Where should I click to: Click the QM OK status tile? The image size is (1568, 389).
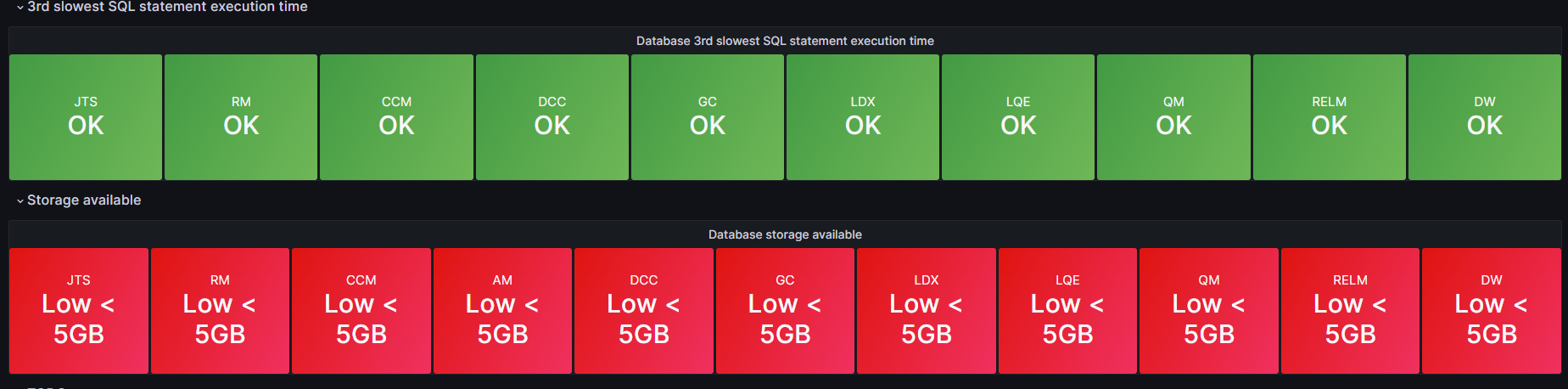tap(1173, 117)
